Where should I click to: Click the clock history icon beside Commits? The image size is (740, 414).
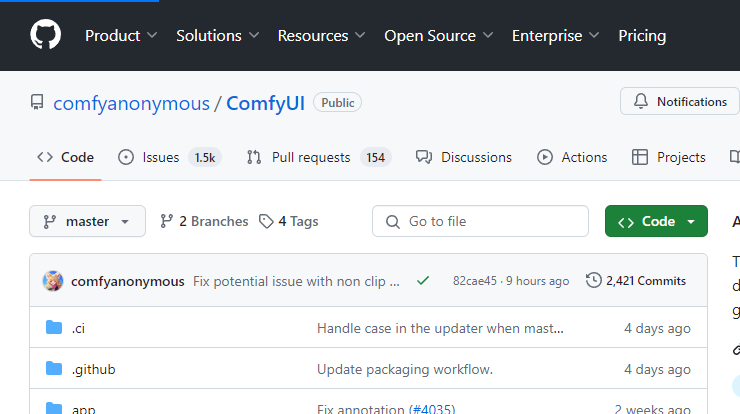[x=594, y=280]
